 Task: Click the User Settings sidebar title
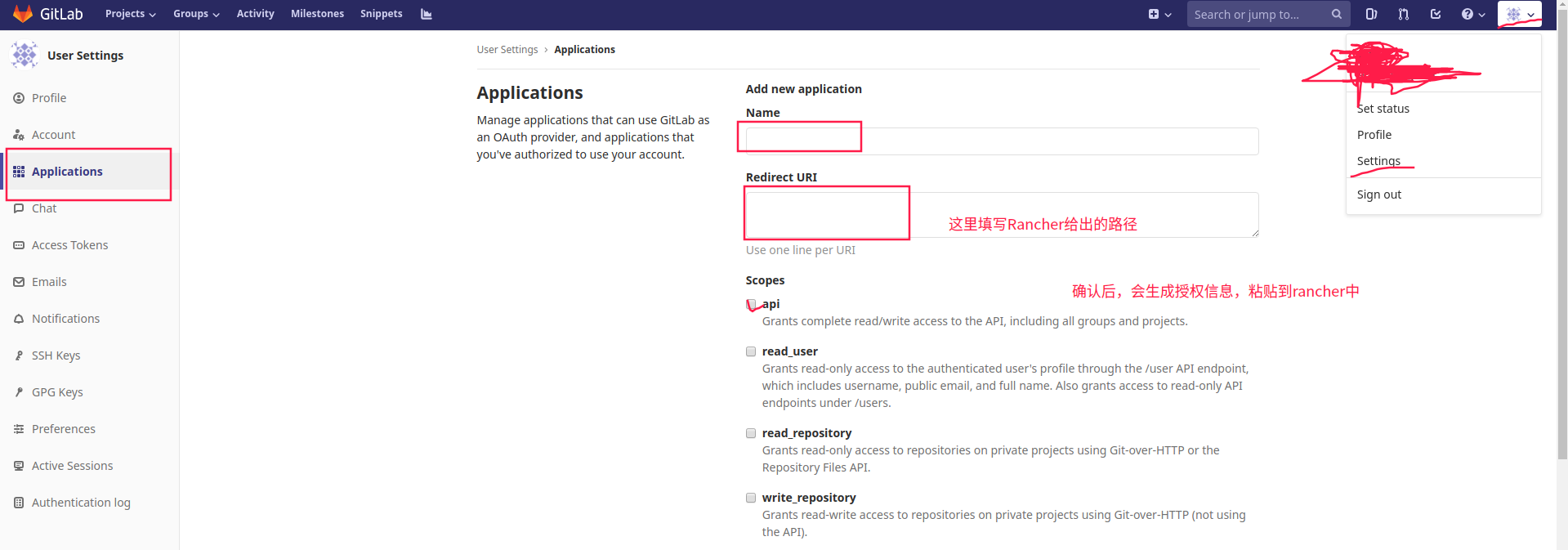click(x=86, y=56)
